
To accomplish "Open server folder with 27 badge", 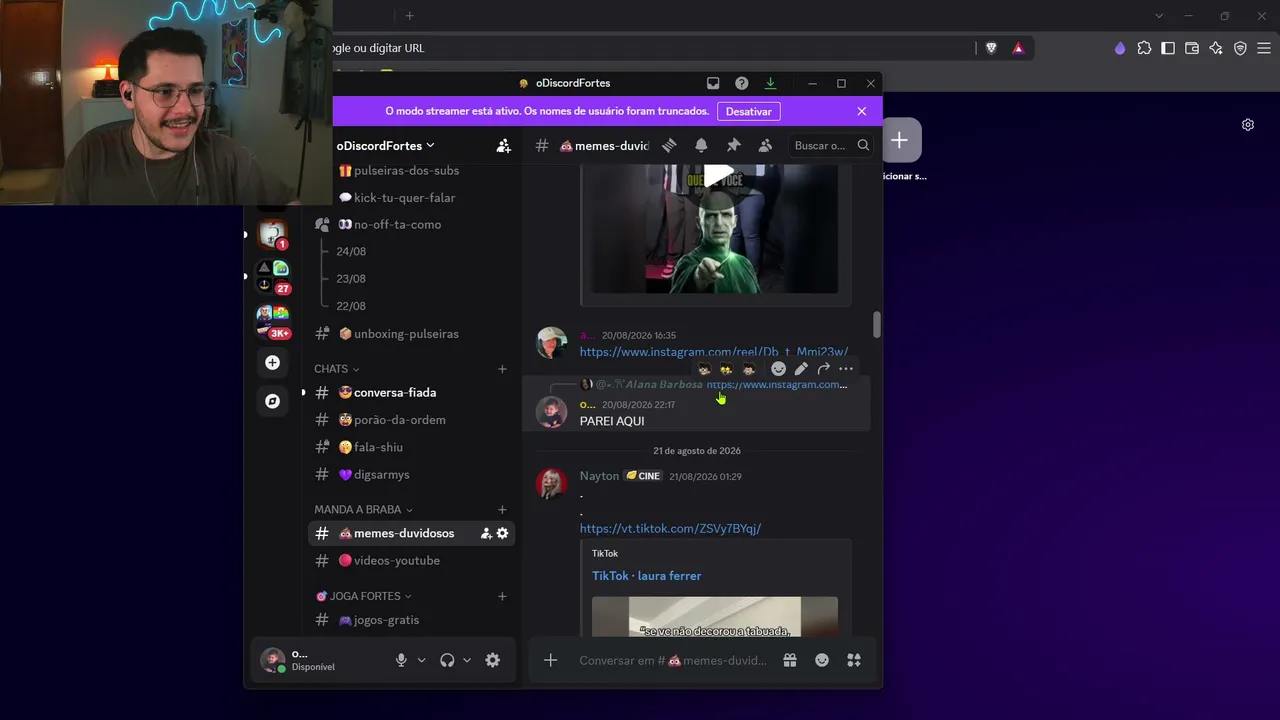I will (x=272, y=277).
